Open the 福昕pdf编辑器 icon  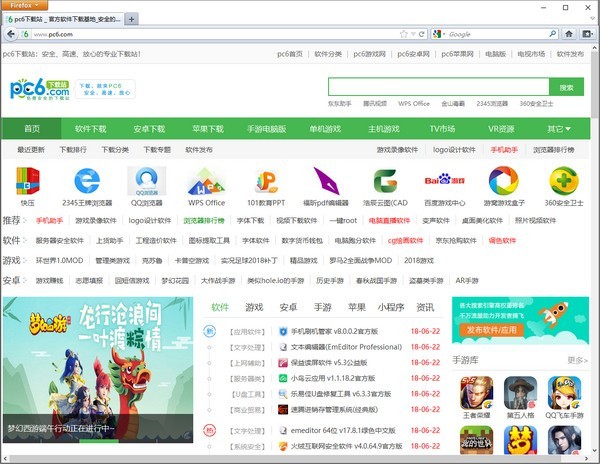[326, 181]
